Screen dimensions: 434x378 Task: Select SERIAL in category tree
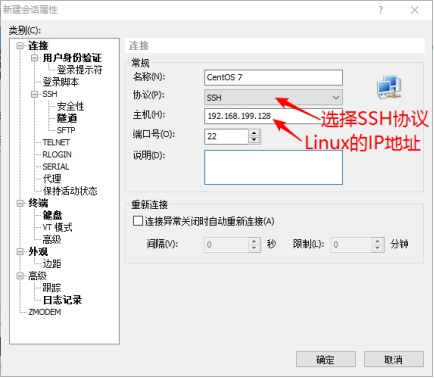[56, 167]
